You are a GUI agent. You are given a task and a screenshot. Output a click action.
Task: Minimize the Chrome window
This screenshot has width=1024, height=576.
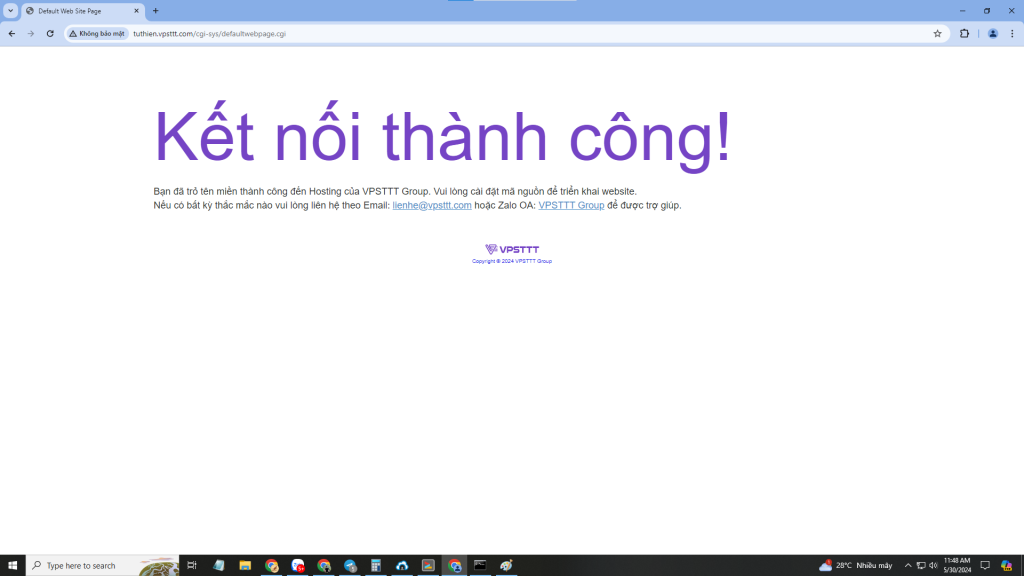click(962, 10)
